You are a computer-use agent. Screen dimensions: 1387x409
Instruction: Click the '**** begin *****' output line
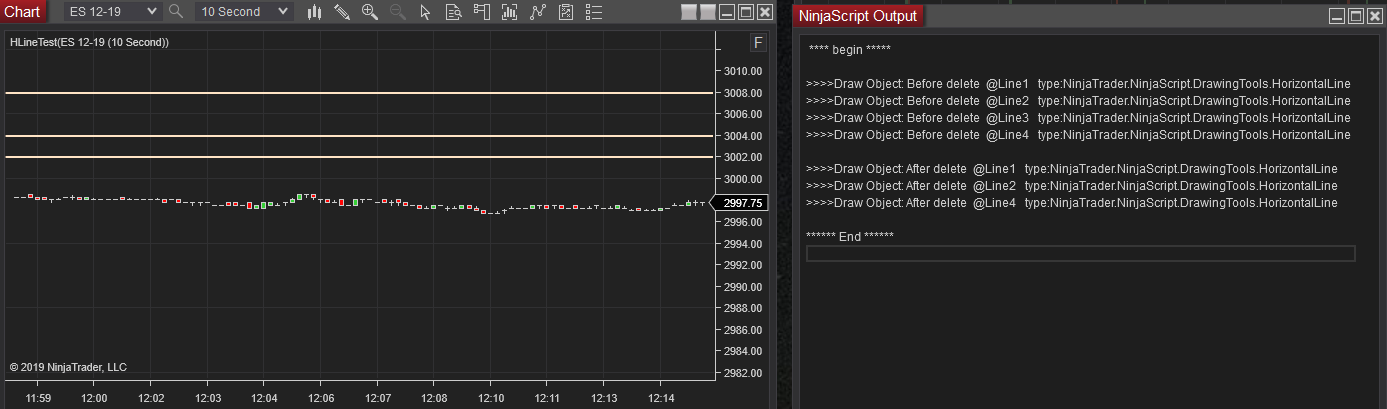click(x=849, y=49)
